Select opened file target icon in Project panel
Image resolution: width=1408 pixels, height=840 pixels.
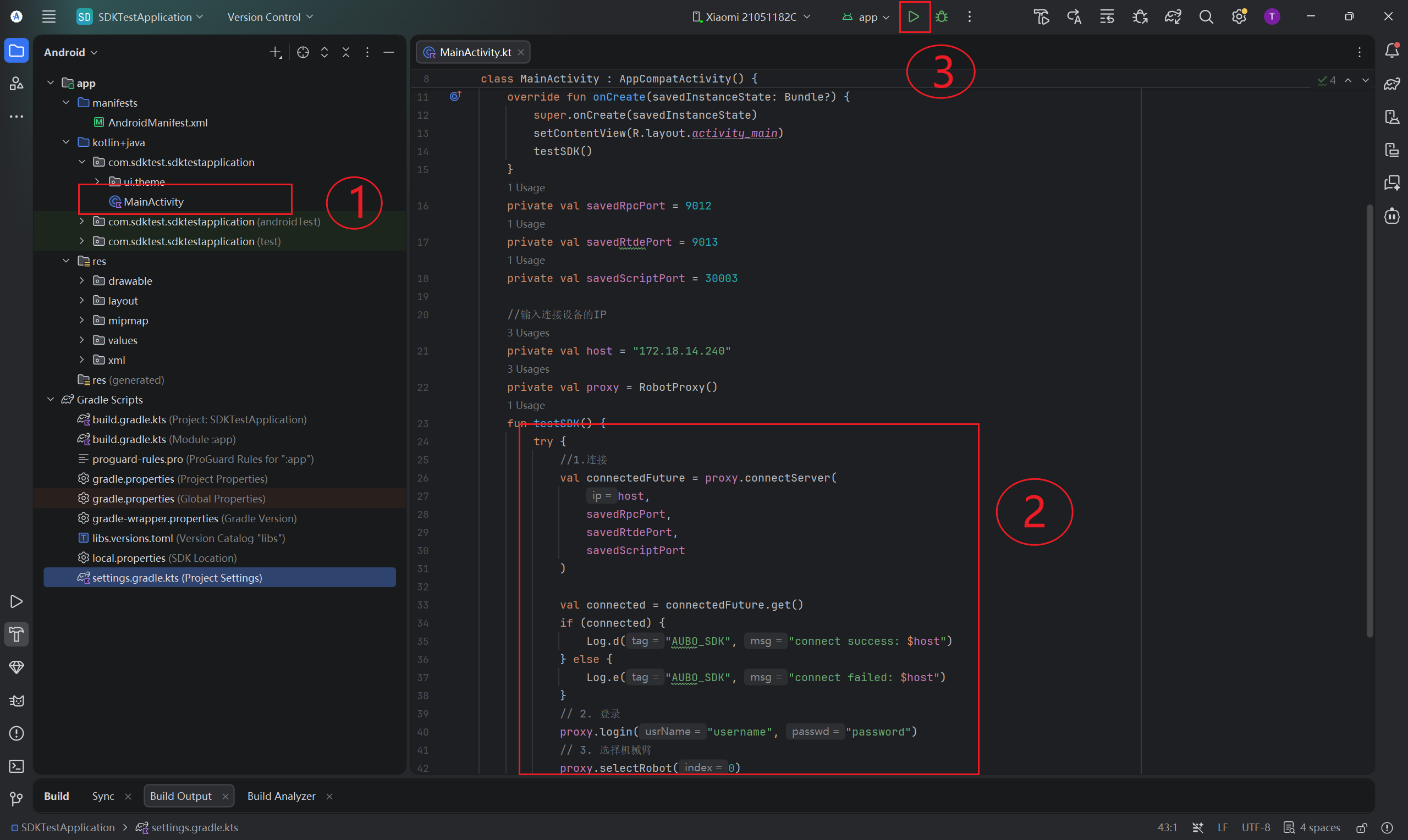303,52
